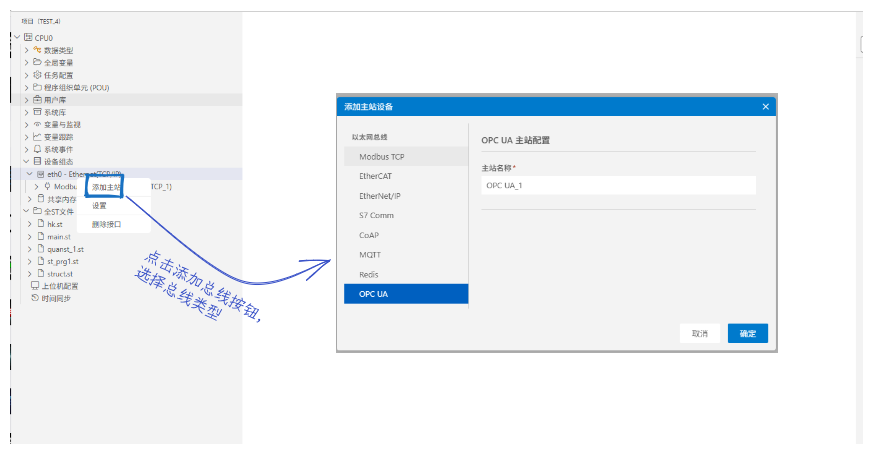Viewport: 873px width, 454px height.
Task: Click the quanst_1.st file icon
Action: pyautogui.click(x=41, y=248)
